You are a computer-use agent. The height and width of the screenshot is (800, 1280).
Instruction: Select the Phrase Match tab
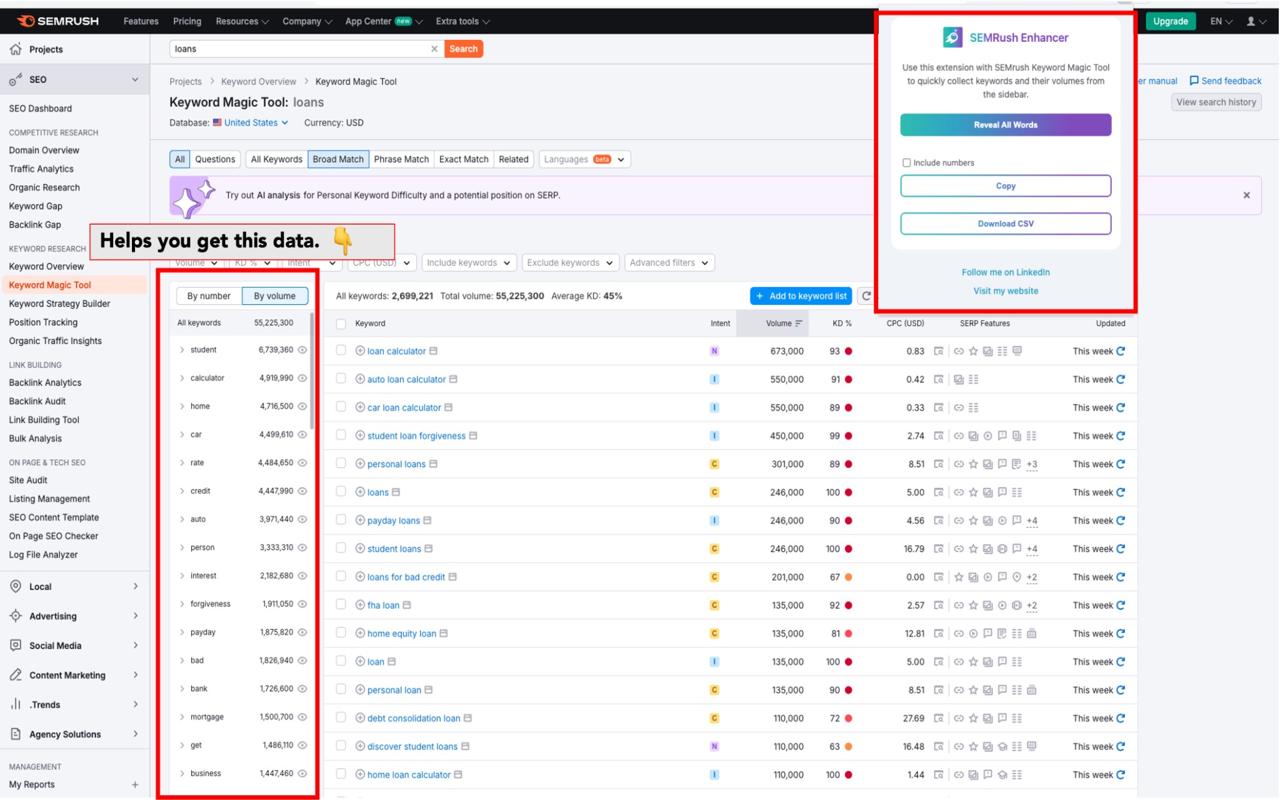click(401, 159)
